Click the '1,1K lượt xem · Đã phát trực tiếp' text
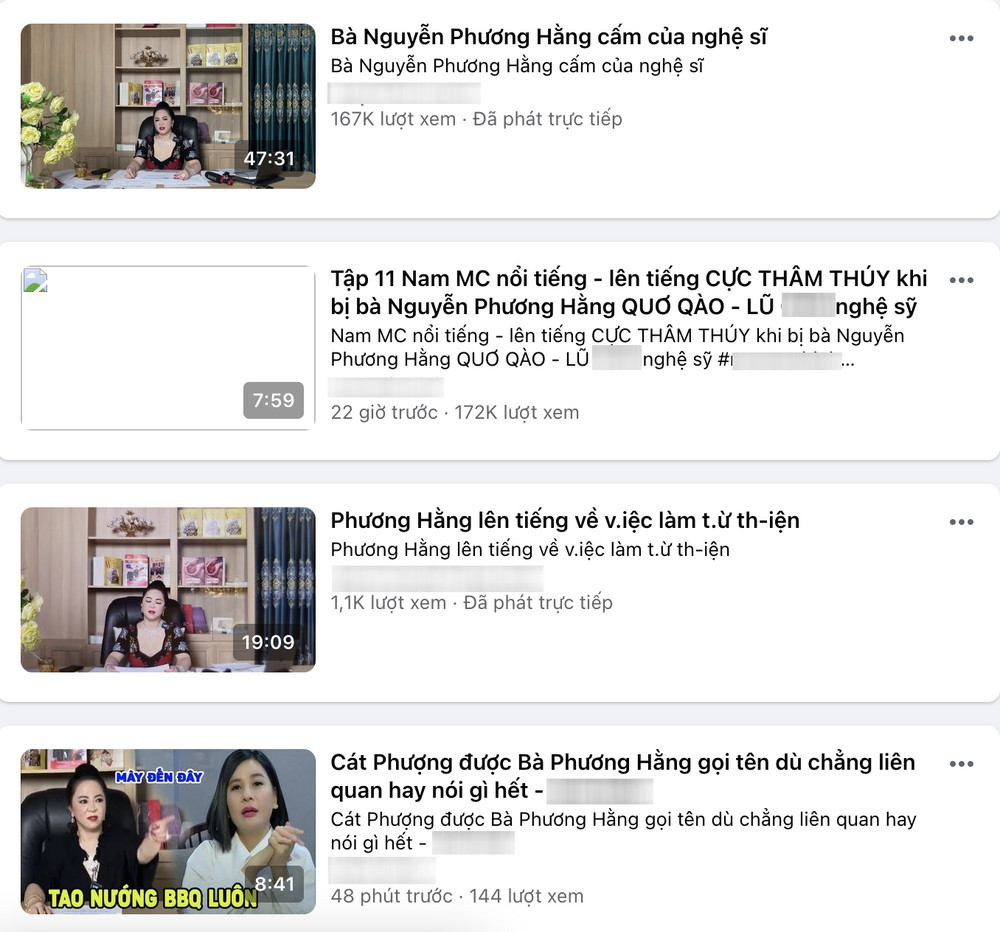Screen dimensions: 1000x932 [471, 602]
